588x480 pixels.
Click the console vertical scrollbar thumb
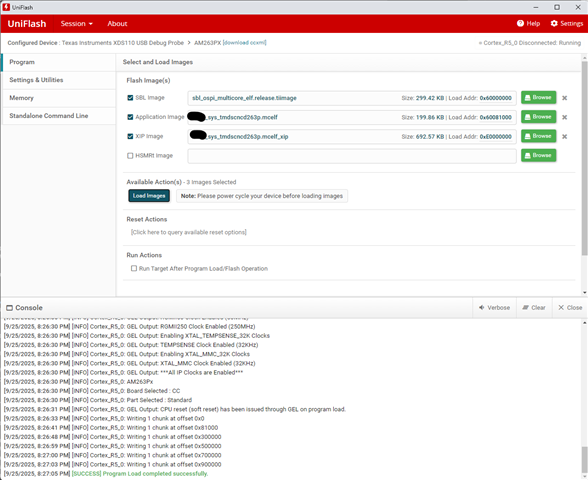[584, 460]
